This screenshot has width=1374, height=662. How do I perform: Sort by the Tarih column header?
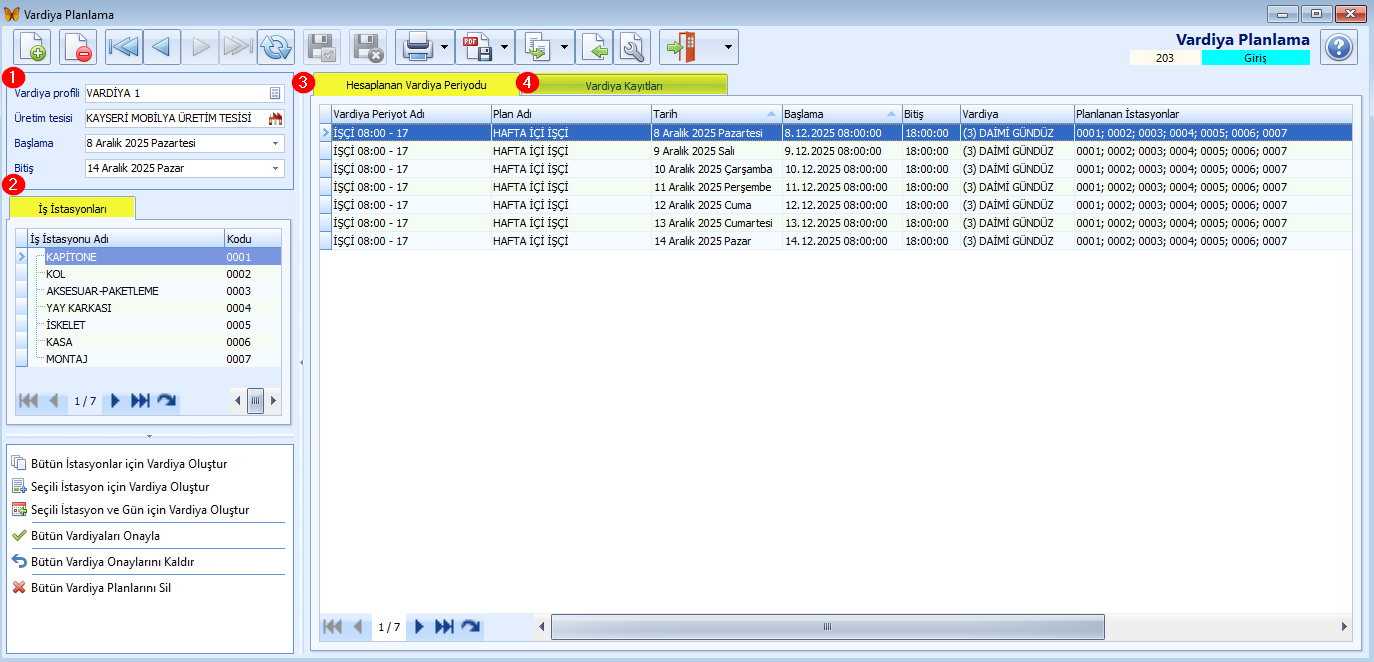coord(715,114)
